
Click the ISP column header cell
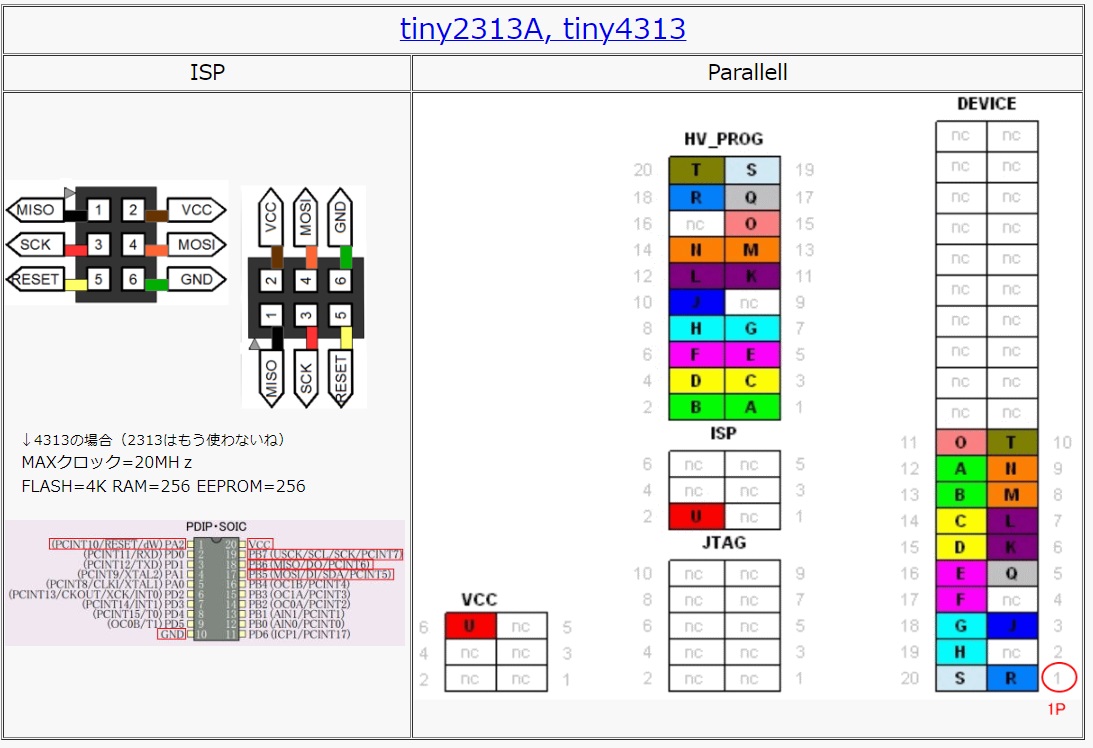[x=207, y=73]
